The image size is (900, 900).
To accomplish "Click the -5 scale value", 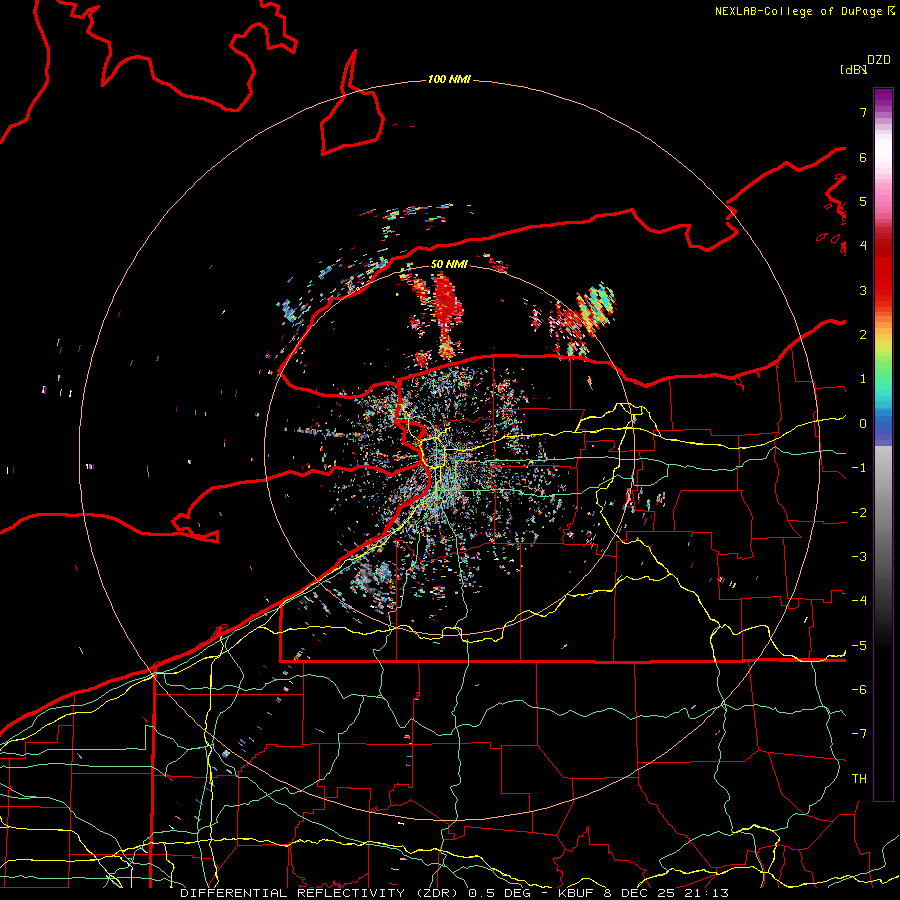I will click(859, 646).
